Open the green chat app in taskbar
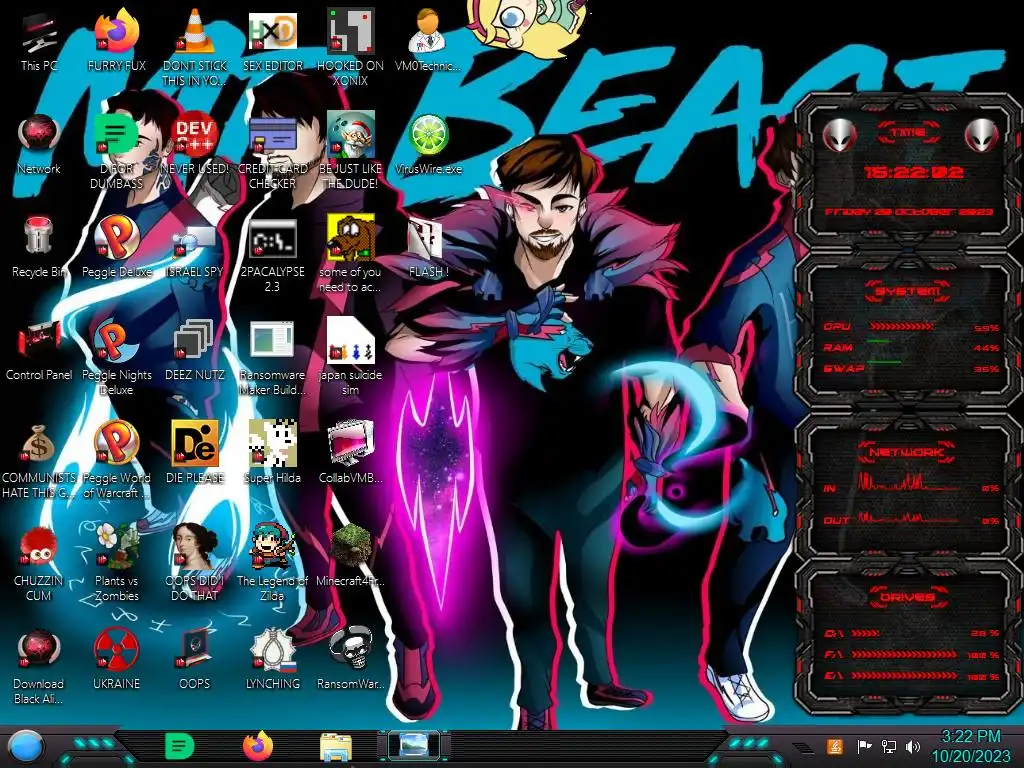Viewport: 1024px width, 768px height. pyautogui.click(x=180, y=746)
